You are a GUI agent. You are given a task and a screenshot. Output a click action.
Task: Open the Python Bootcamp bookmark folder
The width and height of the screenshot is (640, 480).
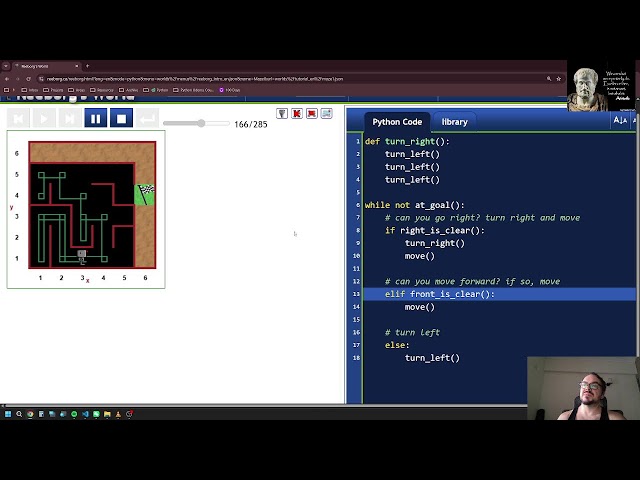point(193,90)
